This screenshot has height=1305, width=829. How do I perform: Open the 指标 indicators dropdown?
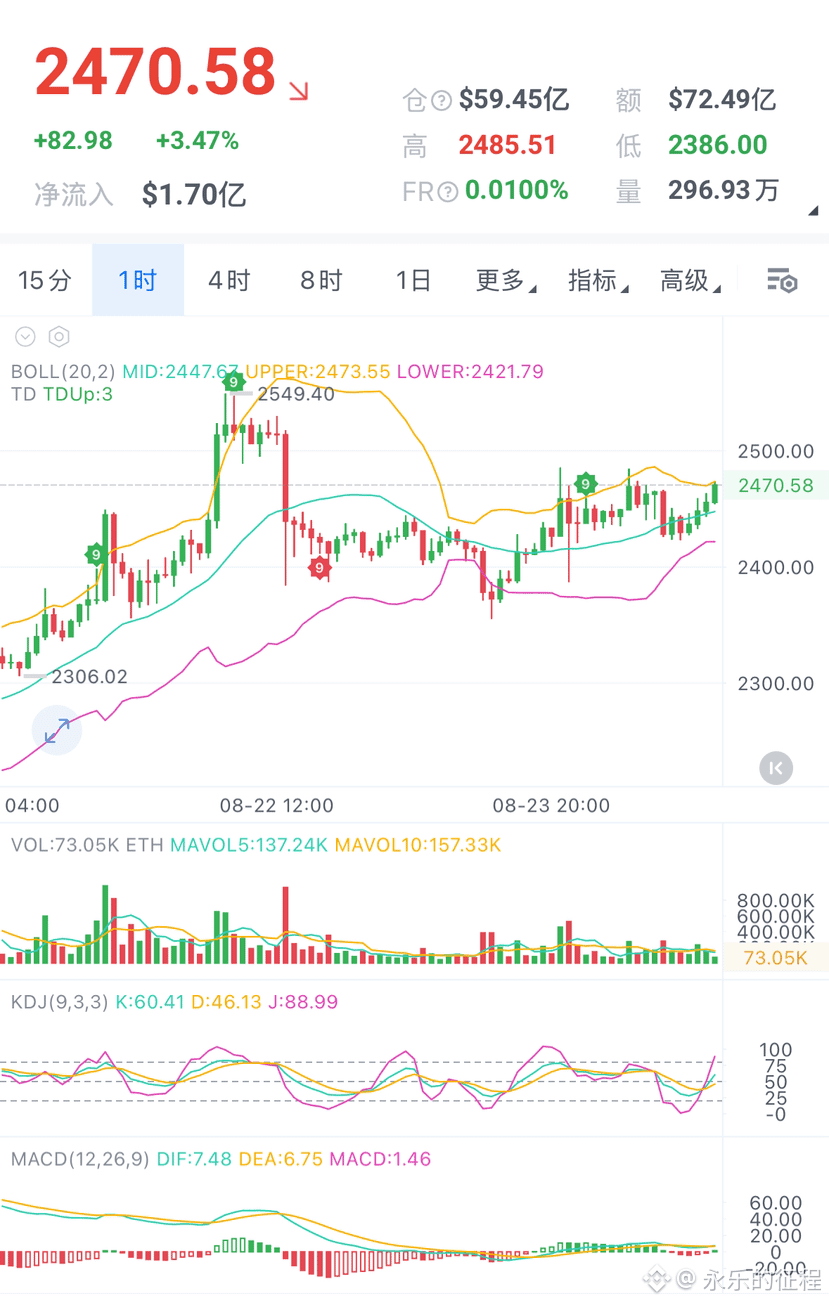point(598,281)
